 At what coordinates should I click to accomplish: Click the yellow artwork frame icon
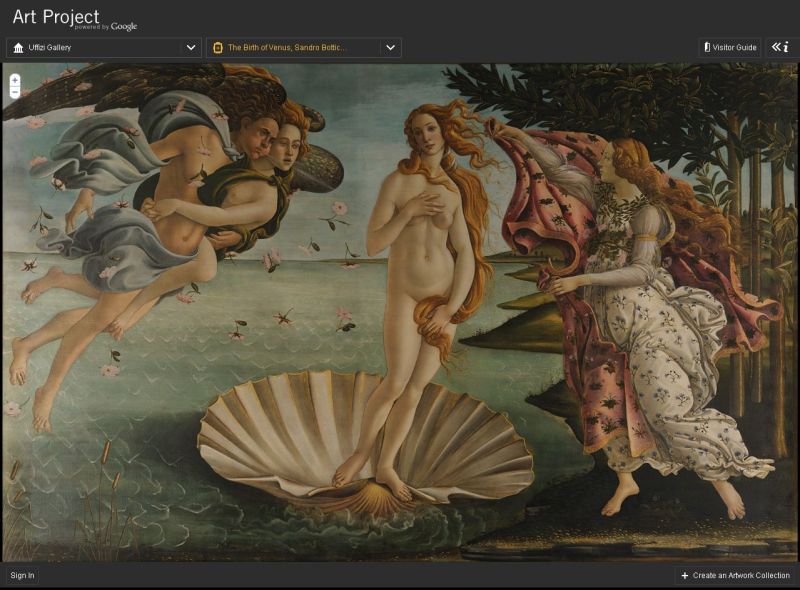pos(218,47)
